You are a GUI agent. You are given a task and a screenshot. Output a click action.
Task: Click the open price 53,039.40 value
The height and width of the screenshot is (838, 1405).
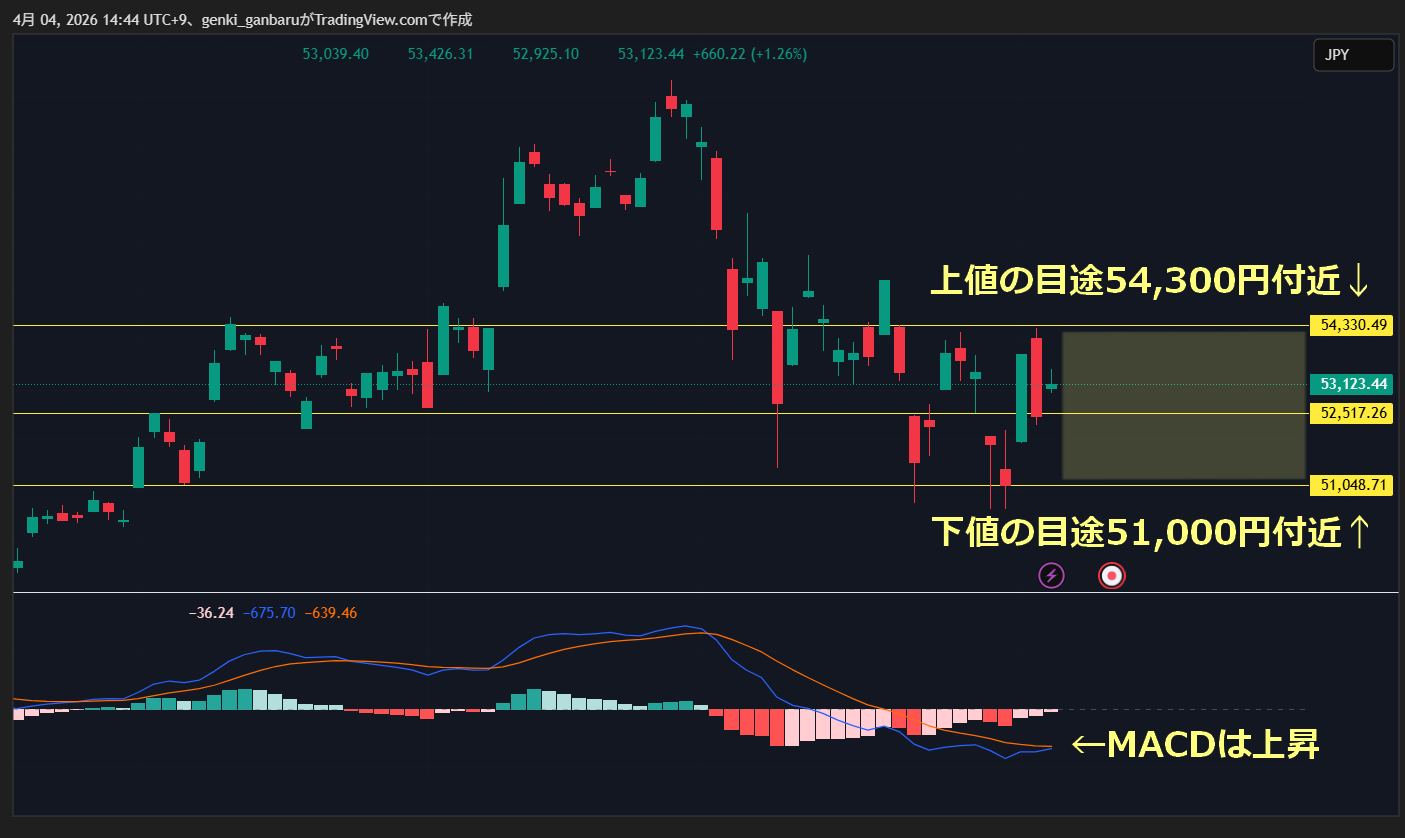[x=335, y=54]
